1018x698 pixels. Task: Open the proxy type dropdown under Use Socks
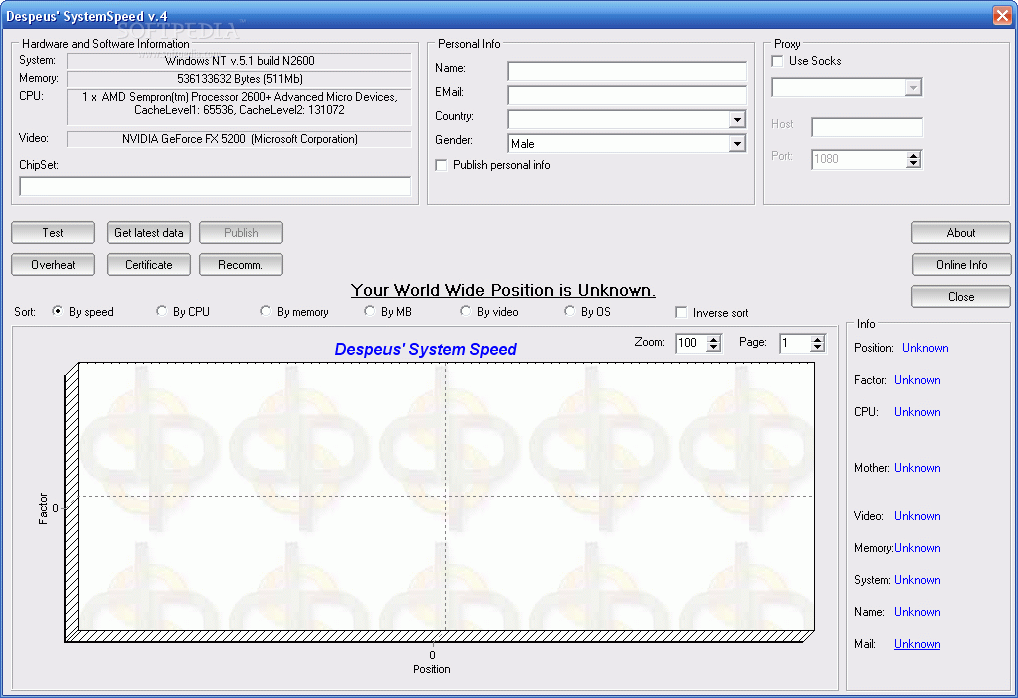click(x=913, y=87)
